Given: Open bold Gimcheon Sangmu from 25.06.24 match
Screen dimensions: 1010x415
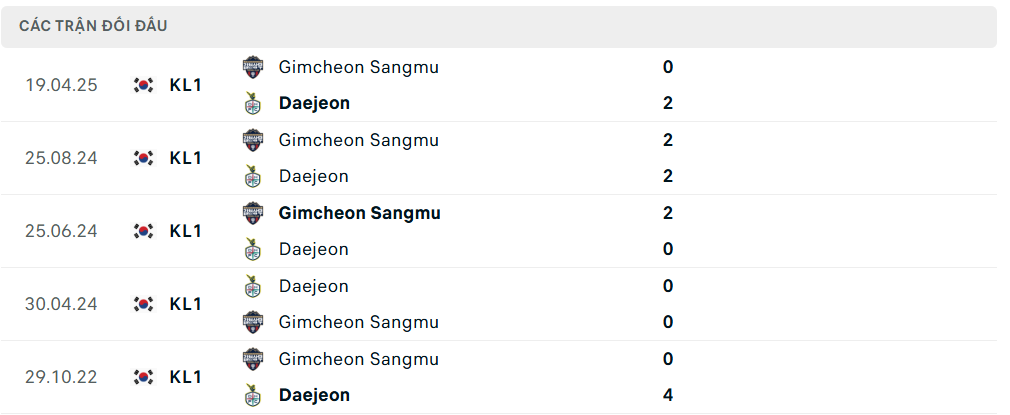Looking at the screenshot, I should tap(359, 213).
